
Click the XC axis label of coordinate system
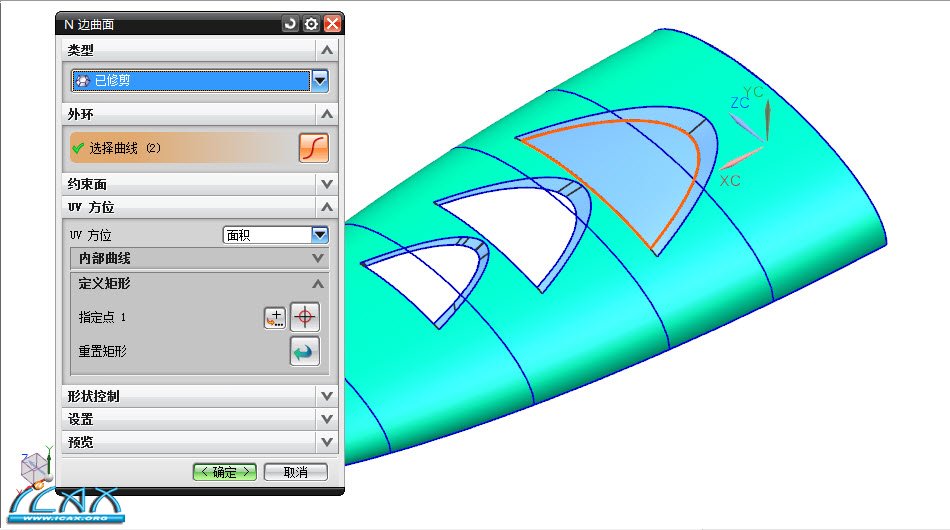click(729, 181)
